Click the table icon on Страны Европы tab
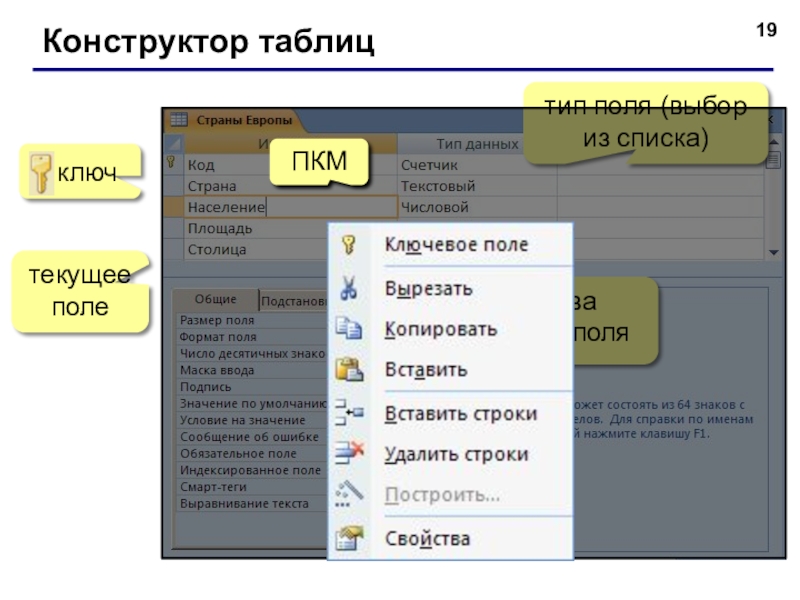Image resolution: width=800 pixels, height=600 pixels. pyautogui.click(x=179, y=120)
